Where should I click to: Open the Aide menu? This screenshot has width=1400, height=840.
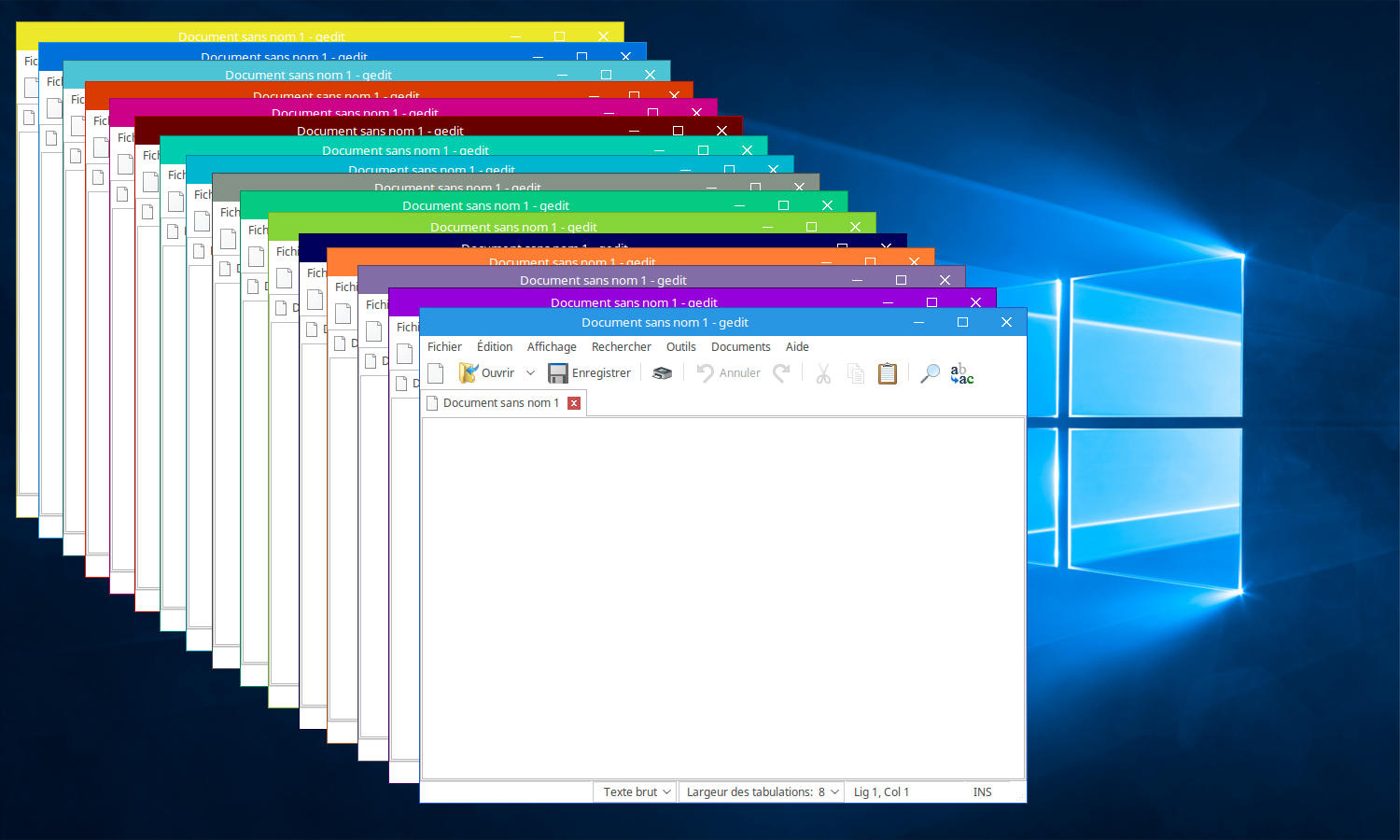[x=797, y=346]
